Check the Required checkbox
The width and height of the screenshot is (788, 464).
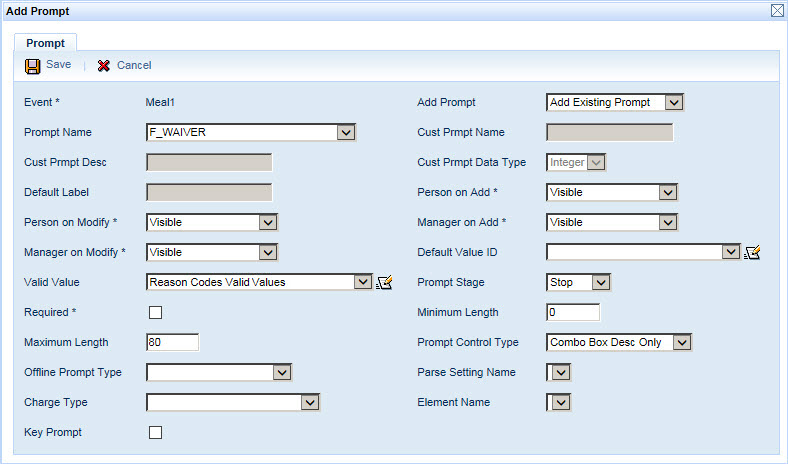click(x=155, y=312)
